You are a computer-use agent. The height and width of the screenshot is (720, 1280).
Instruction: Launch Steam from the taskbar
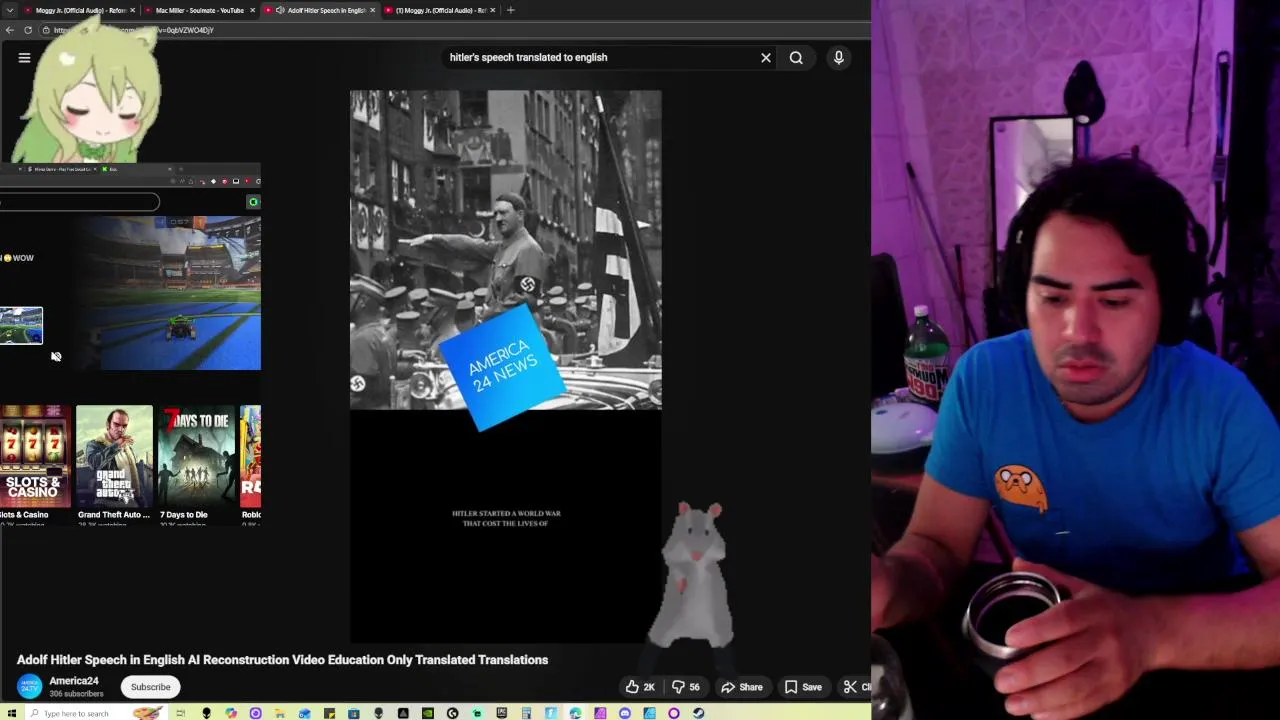click(x=699, y=713)
